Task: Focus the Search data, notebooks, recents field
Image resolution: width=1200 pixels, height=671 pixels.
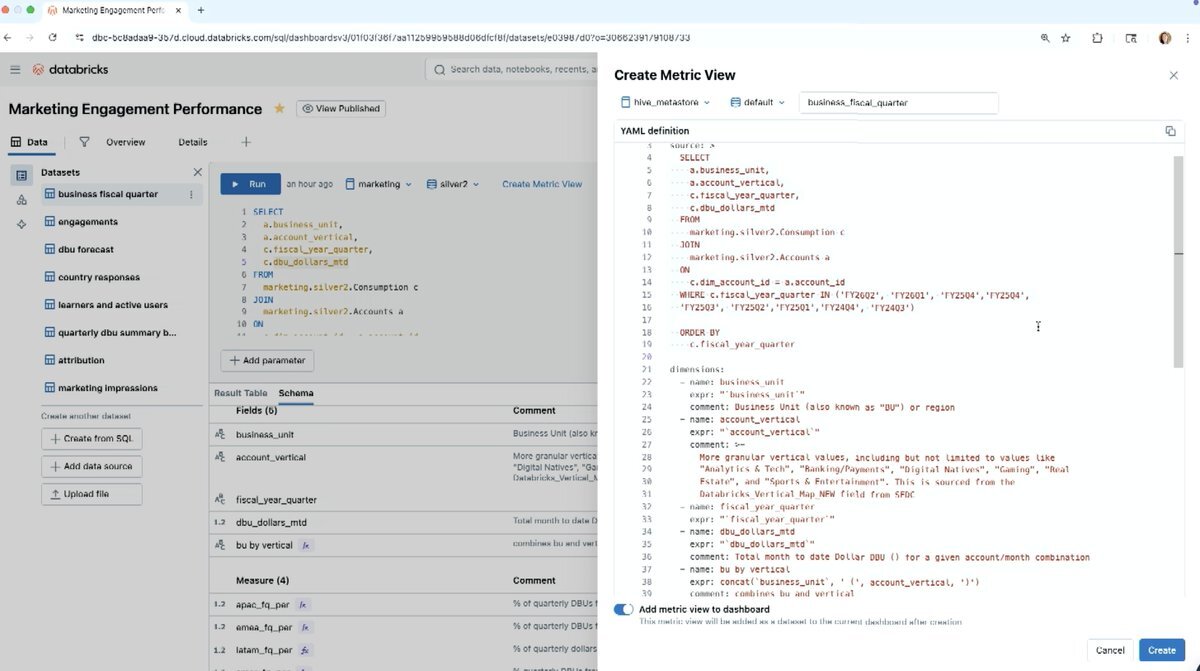Action: 510,69
